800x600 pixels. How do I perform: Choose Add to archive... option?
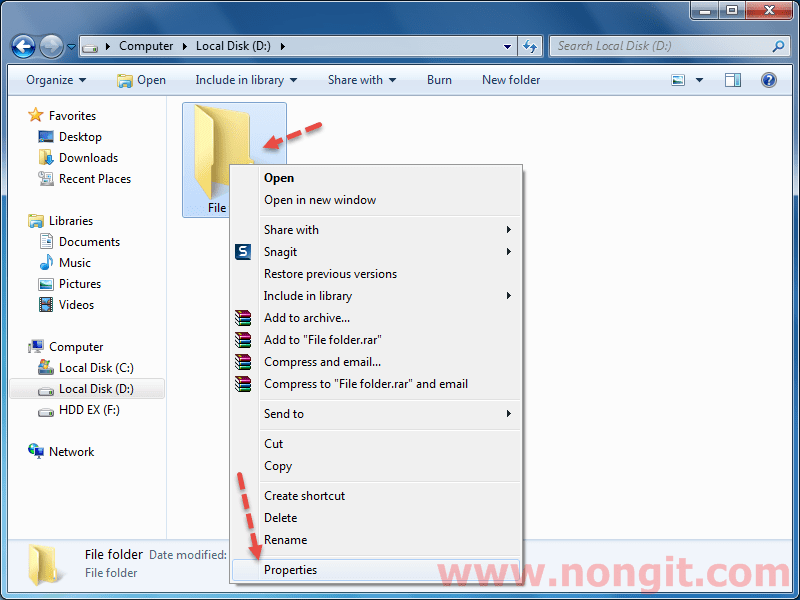click(x=377, y=317)
